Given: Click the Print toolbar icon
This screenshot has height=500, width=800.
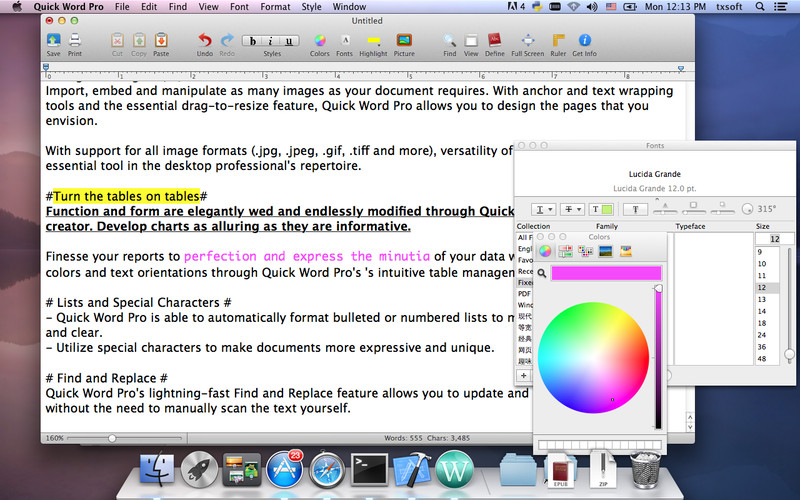Looking at the screenshot, I should (x=74, y=40).
